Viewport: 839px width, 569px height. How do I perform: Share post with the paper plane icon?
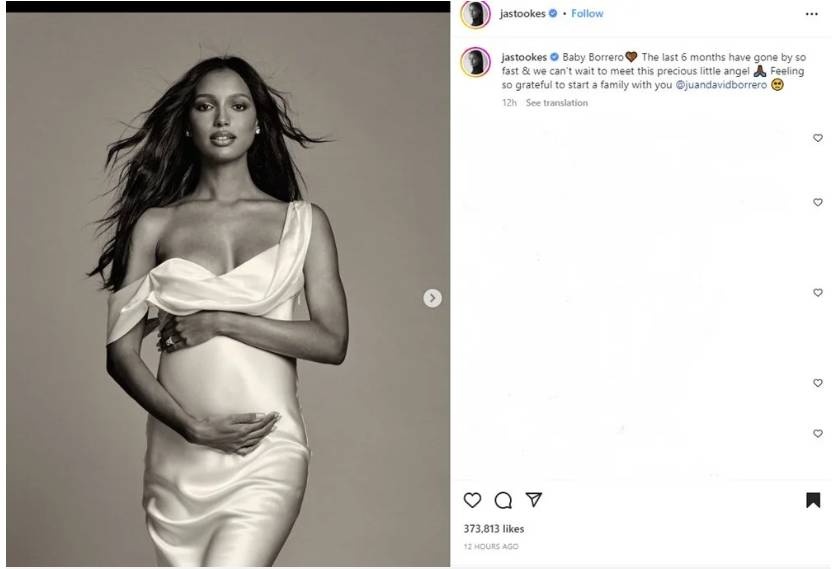[x=533, y=499]
